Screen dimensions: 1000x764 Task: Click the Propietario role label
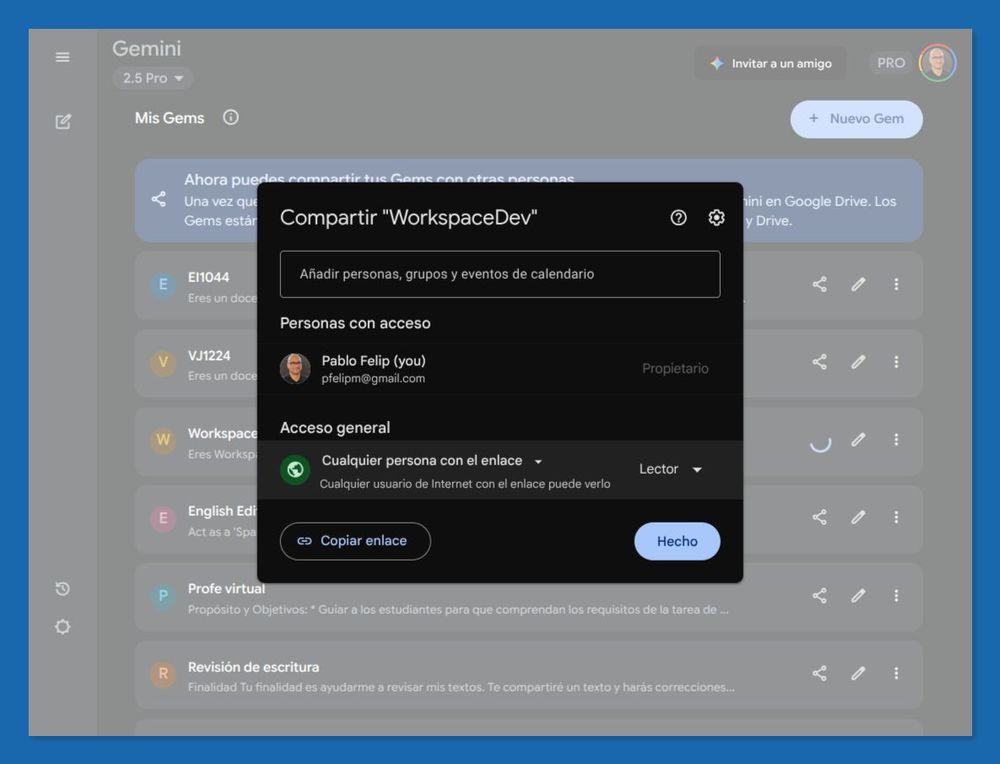675,369
